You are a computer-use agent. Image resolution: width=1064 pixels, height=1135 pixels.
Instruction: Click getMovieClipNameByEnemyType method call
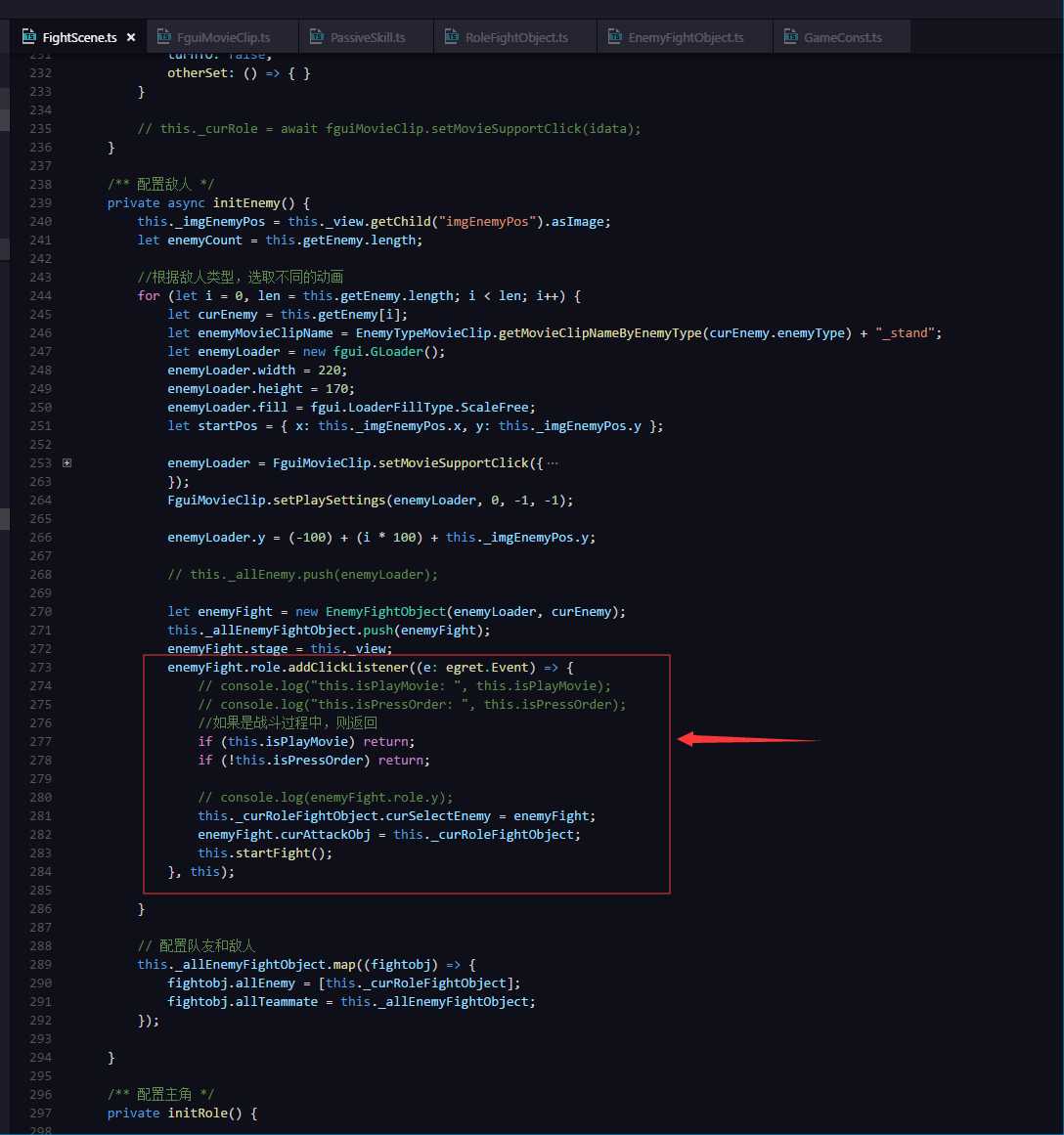[x=599, y=333]
